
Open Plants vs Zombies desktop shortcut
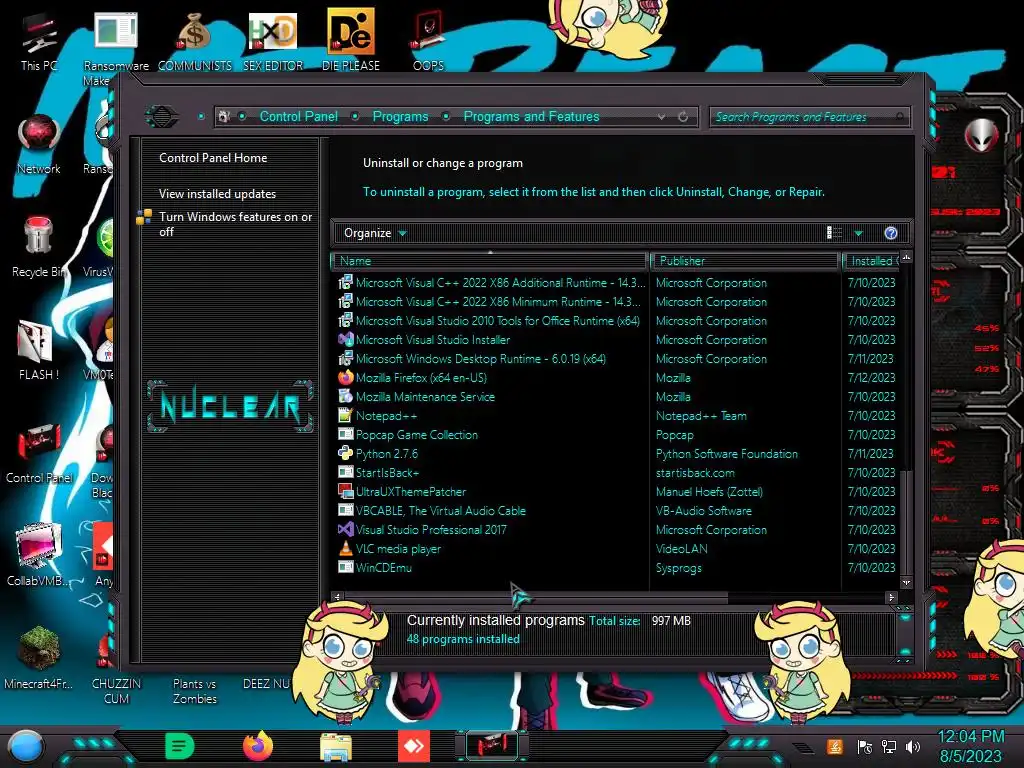click(x=195, y=691)
